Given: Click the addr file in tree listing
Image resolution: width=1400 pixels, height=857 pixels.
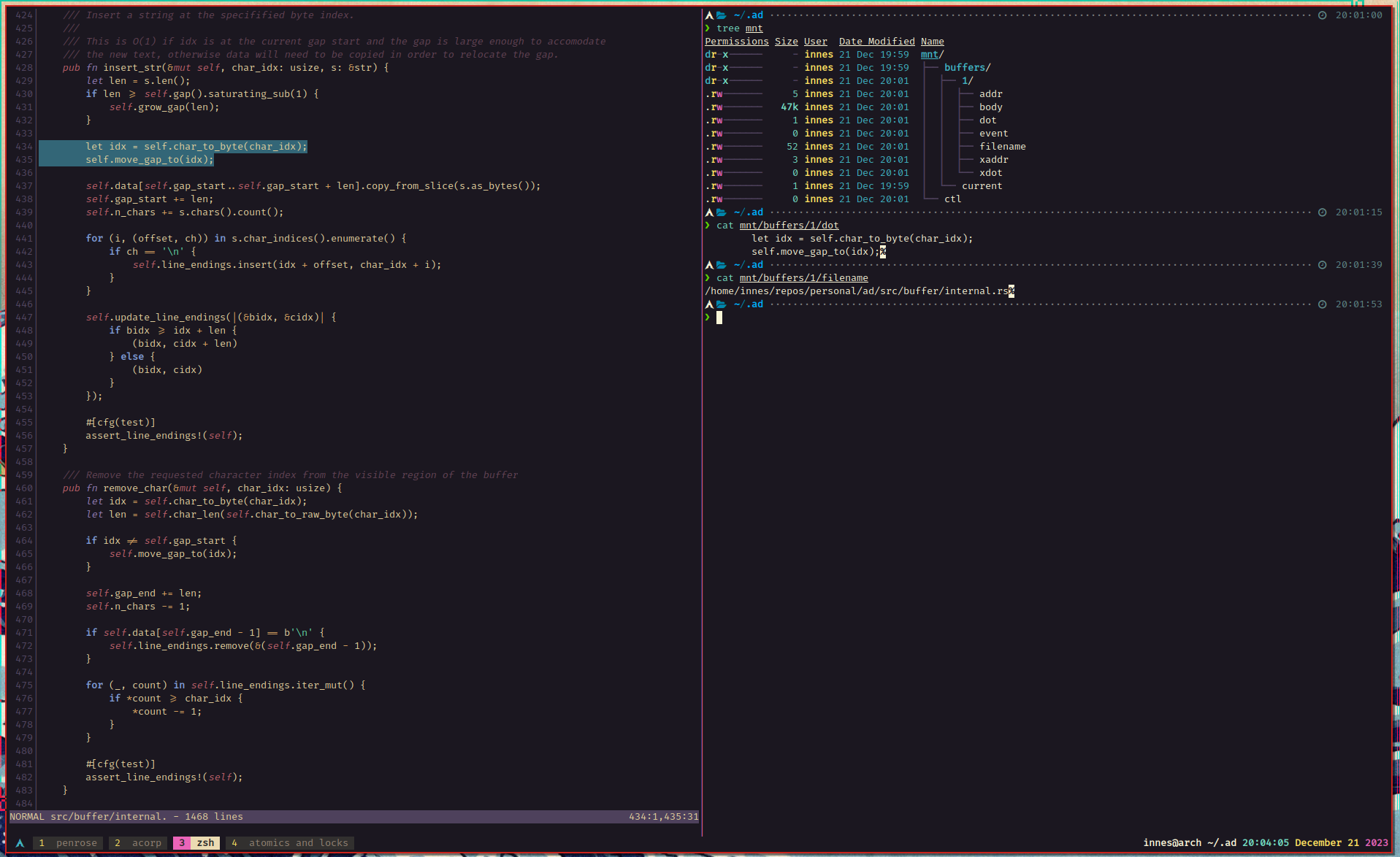Looking at the screenshot, I should [990, 94].
